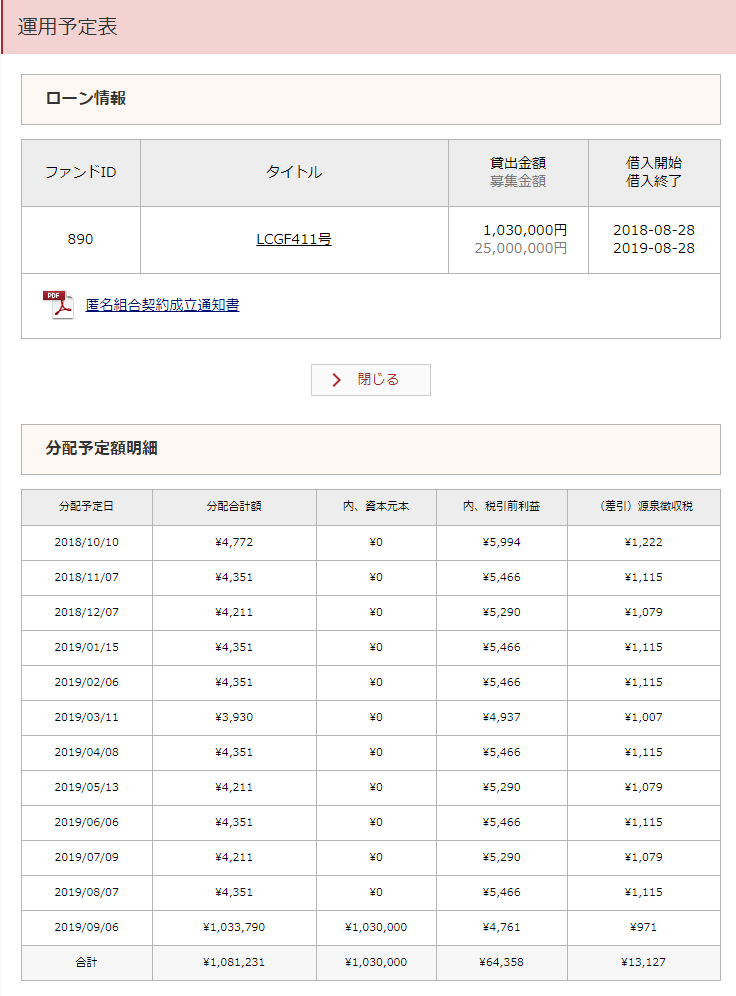The width and height of the screenshot is (736, 996).
Task: Select the ¥971 withholding tax
Action: click(643, 927)
